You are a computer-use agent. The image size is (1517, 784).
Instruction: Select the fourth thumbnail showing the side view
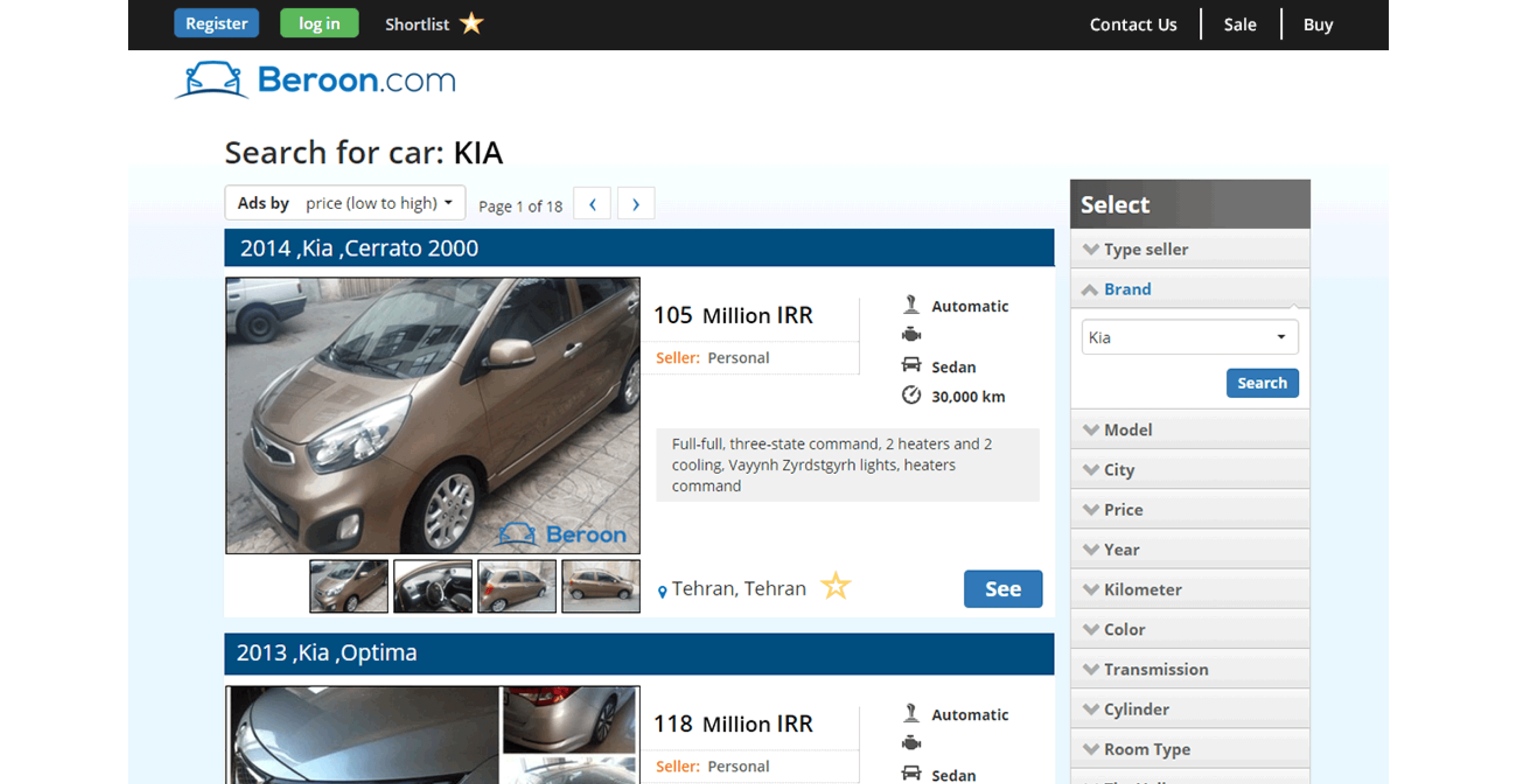[x=601, y=586]
